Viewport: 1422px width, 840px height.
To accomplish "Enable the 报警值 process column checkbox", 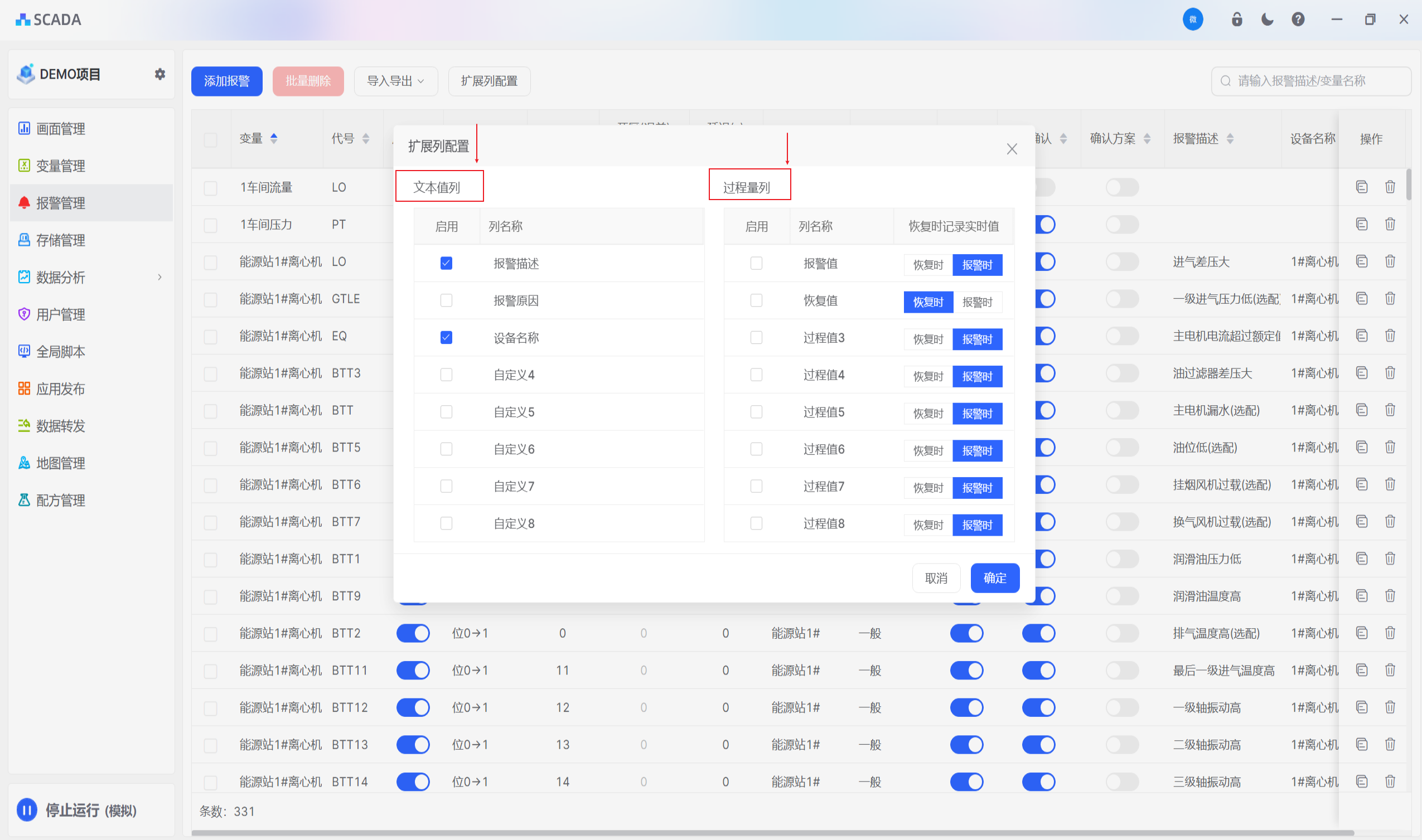I will pyautogui.click(x=756, y=263).
